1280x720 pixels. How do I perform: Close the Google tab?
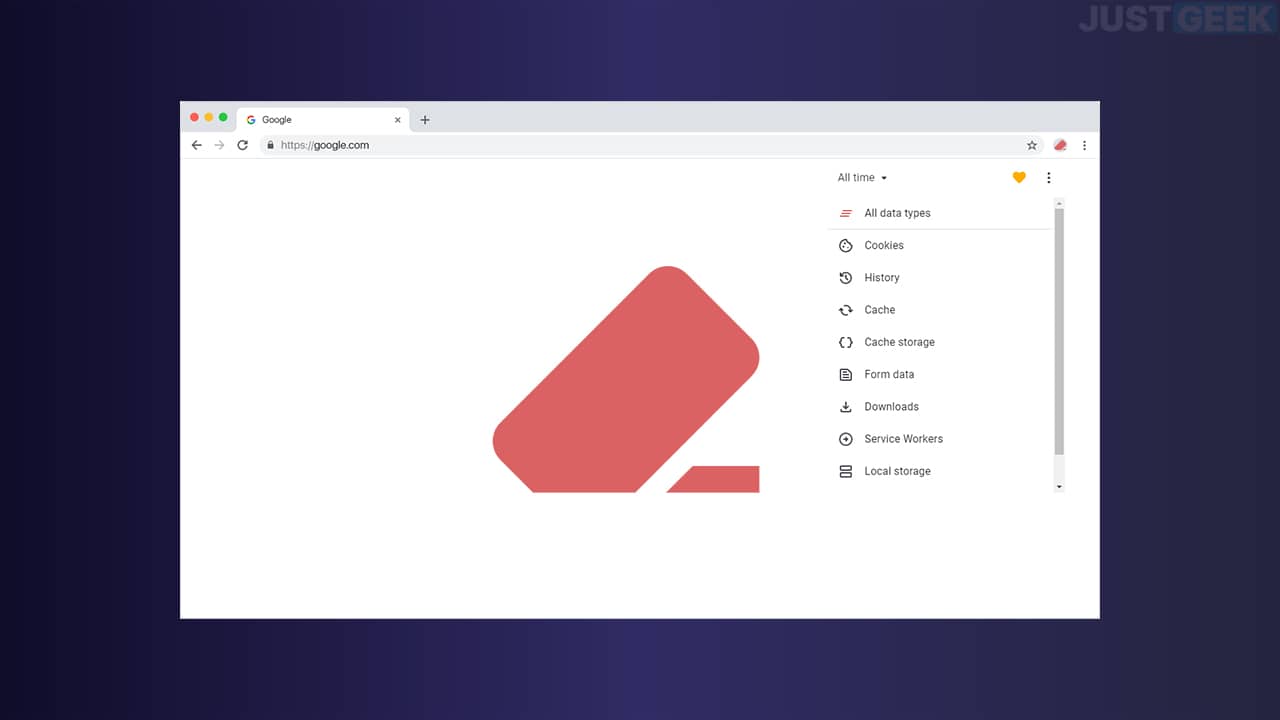coord(397,120)
